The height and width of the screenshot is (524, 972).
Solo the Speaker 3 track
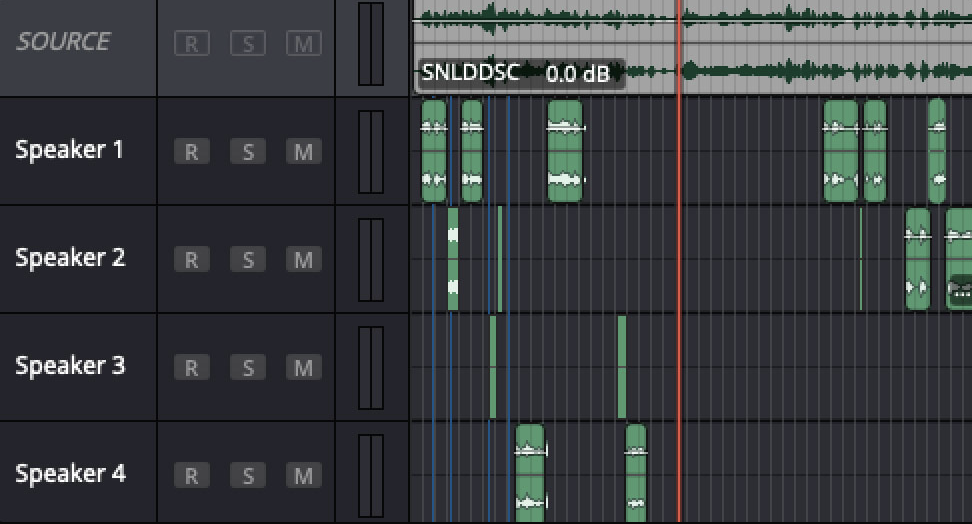pos(248,367)
